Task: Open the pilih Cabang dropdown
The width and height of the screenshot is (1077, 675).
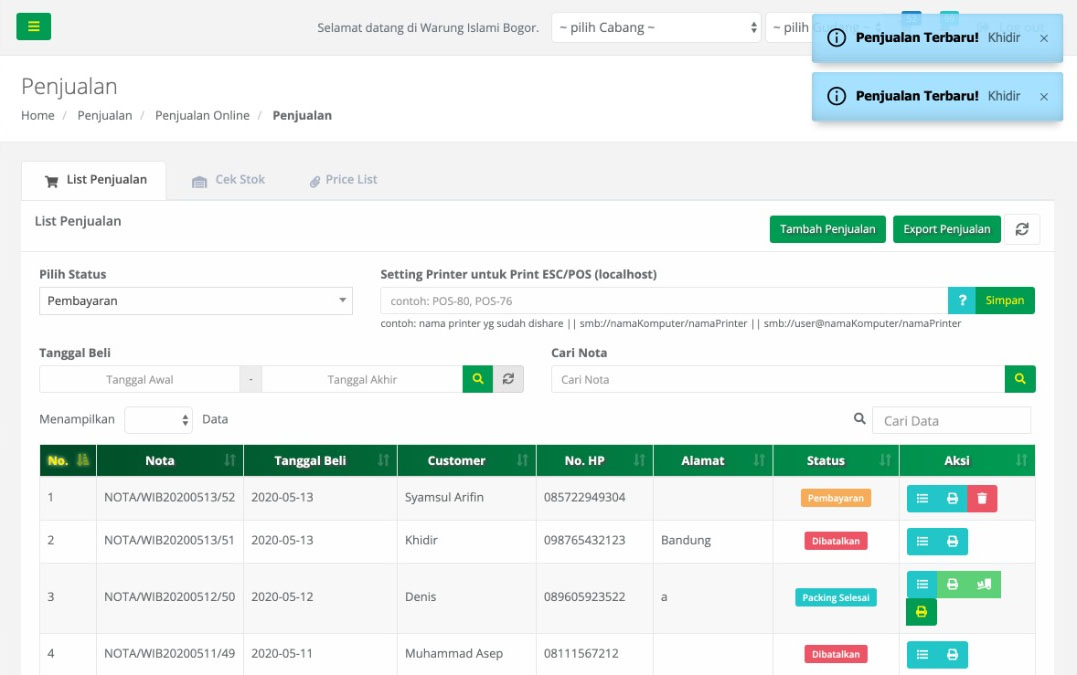Action: click(x=656, y=28)
